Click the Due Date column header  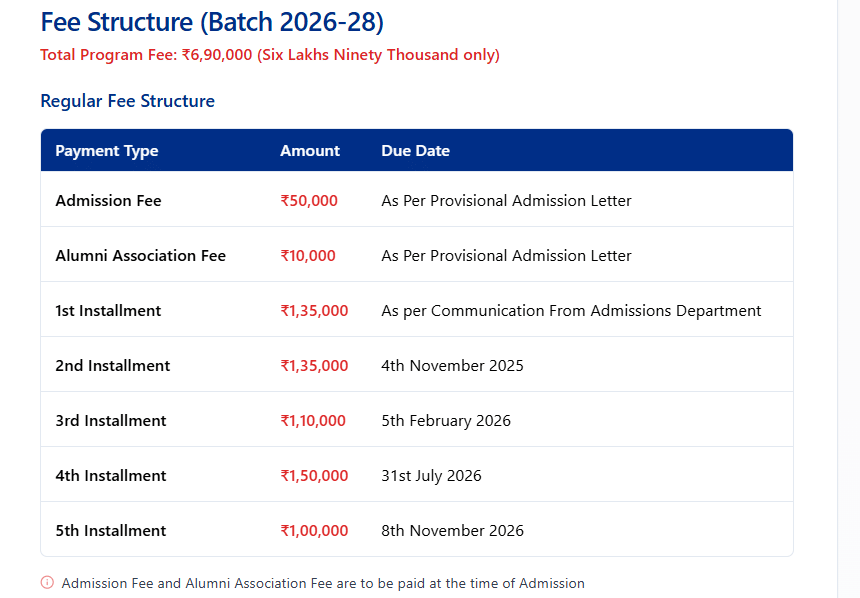tap(415, 151)
